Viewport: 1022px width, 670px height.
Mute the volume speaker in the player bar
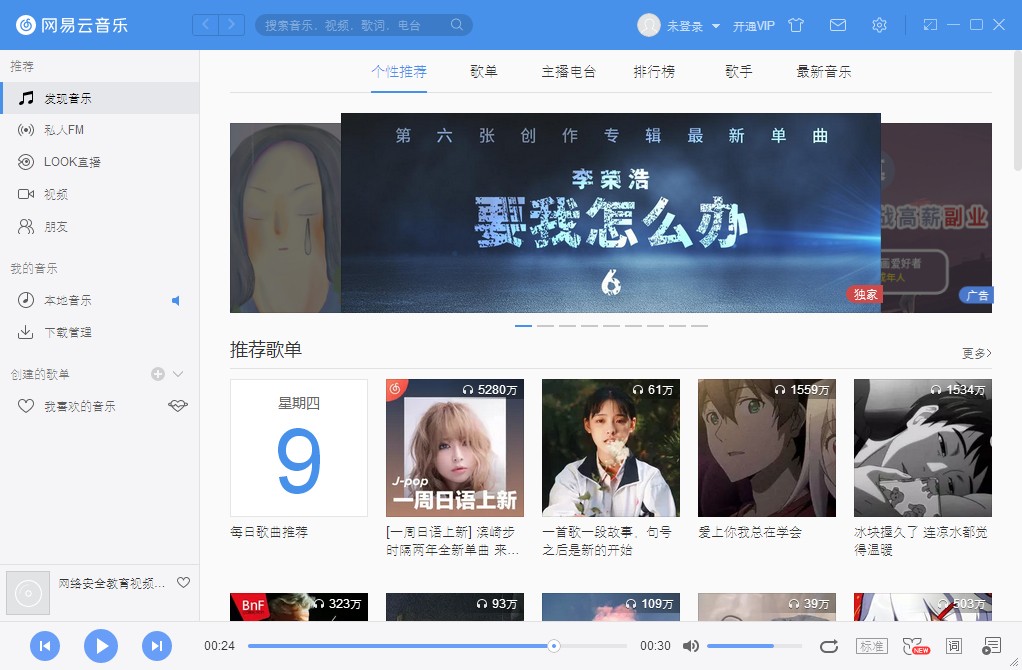(692, 646)
